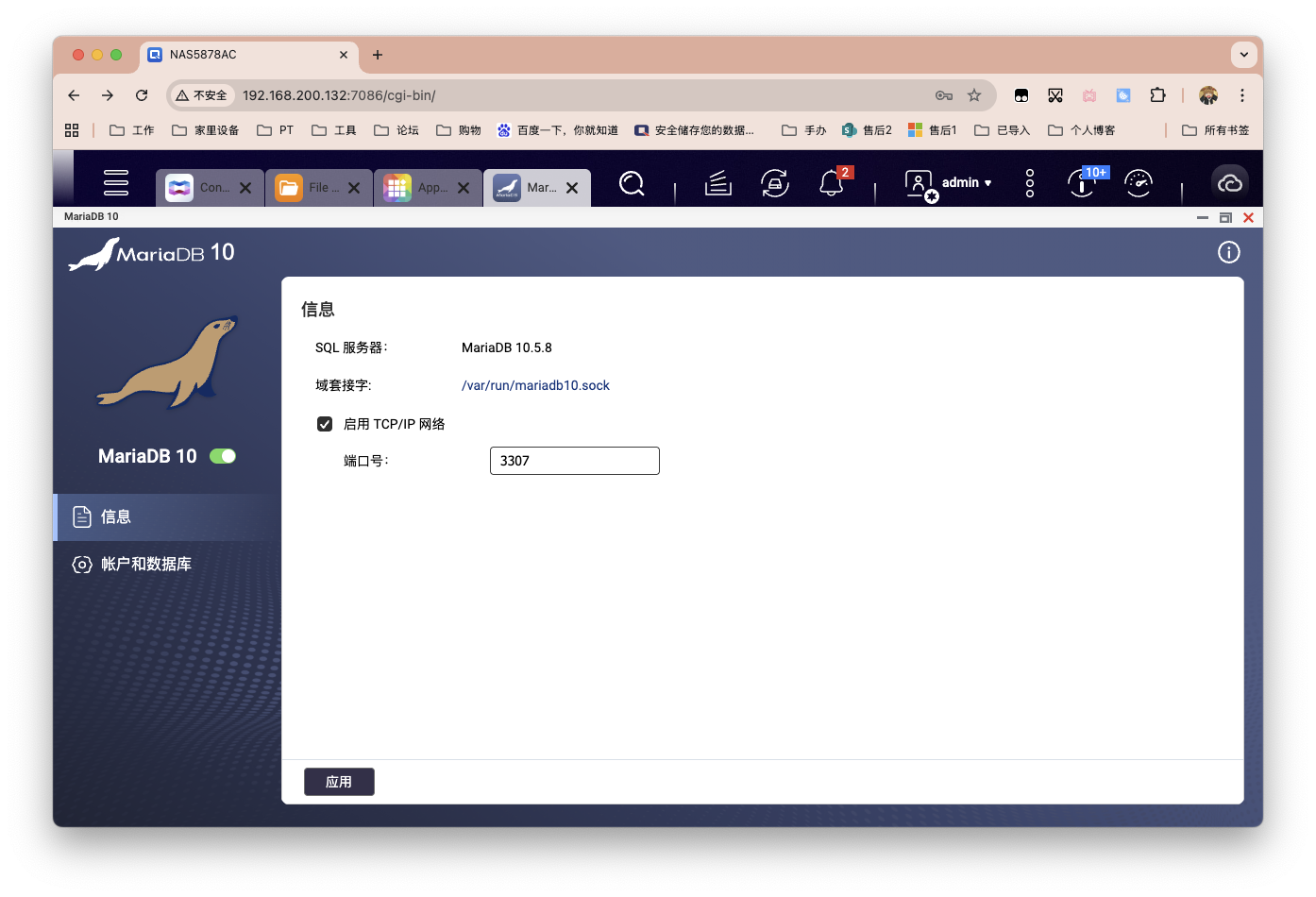Click the 端口号 port input field

point(574,461)
